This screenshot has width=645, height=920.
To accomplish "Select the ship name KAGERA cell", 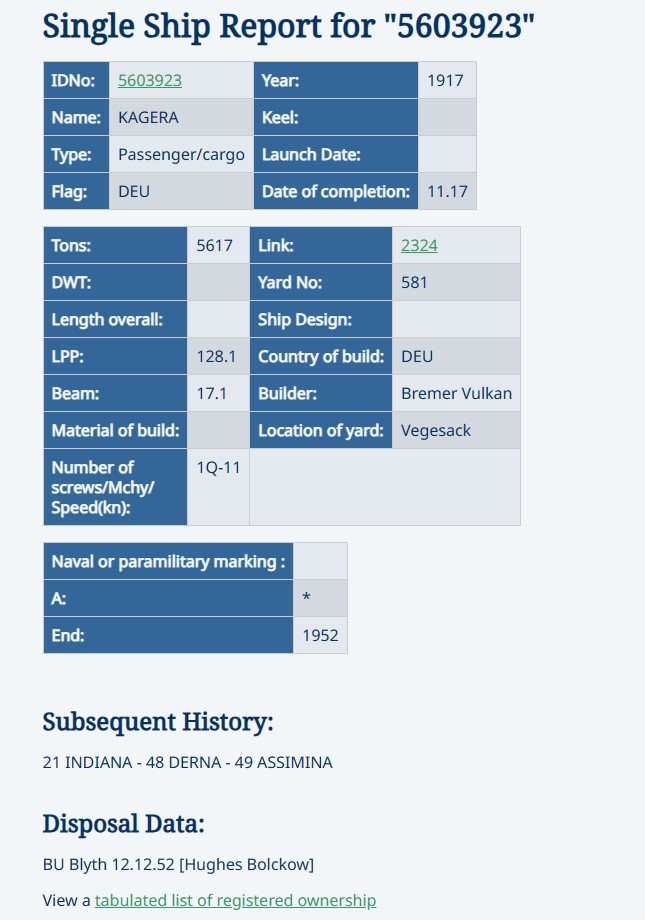I will pos(181,117).
